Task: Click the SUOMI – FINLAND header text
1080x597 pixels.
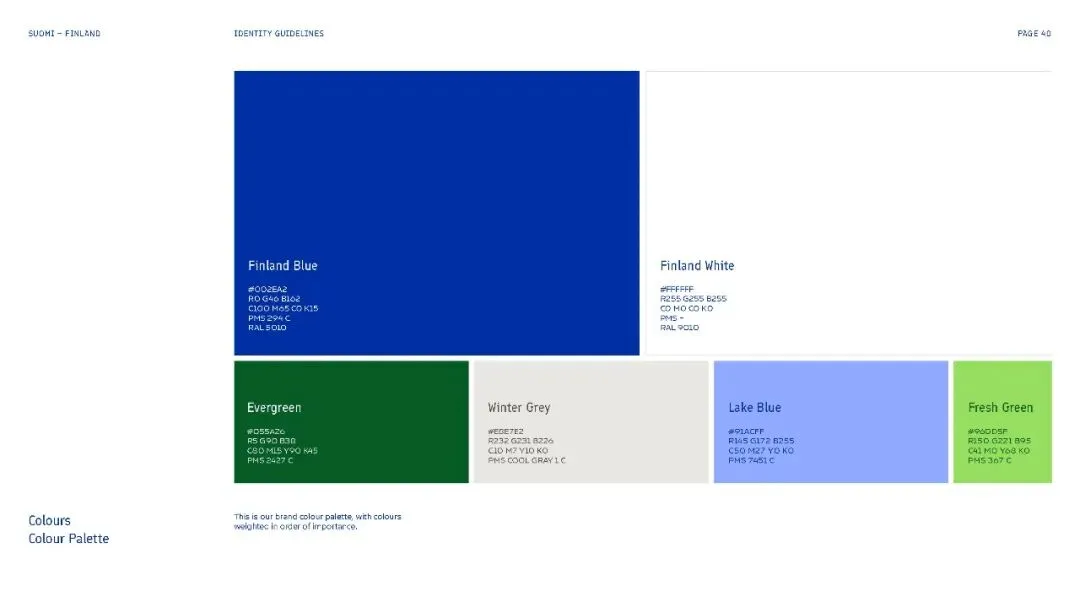Action: [64, 33]
